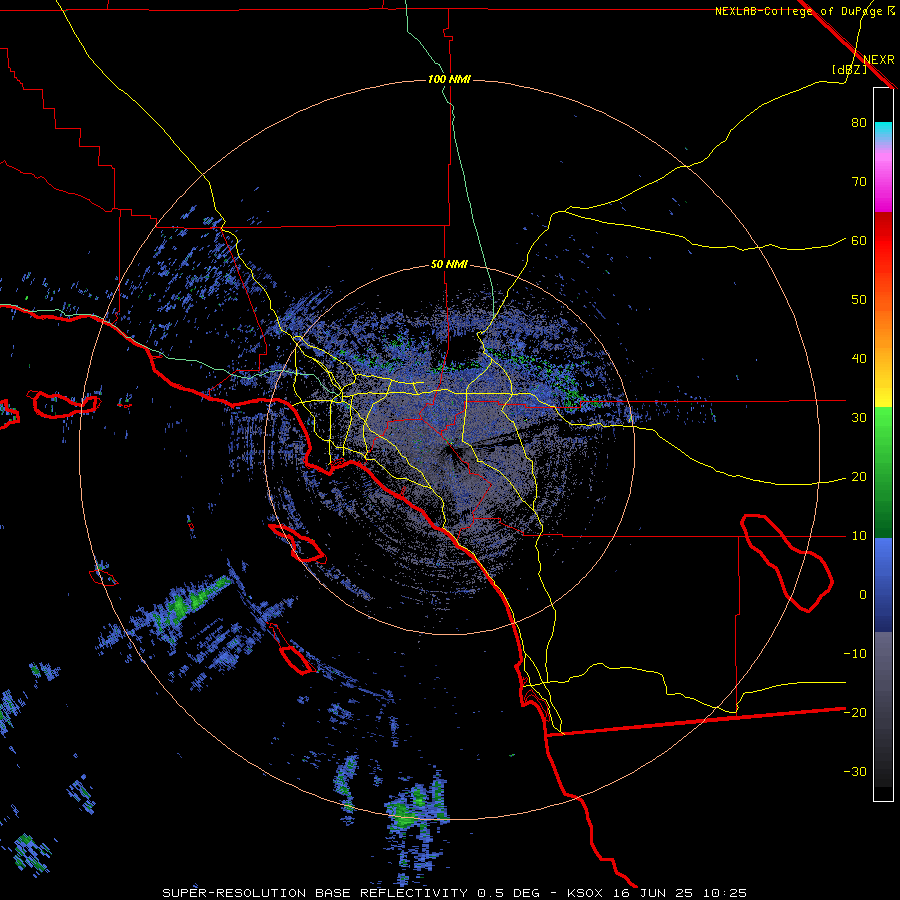Click the 30 dBZ scale value
900x900 pixels.
[x=859, y=418]
